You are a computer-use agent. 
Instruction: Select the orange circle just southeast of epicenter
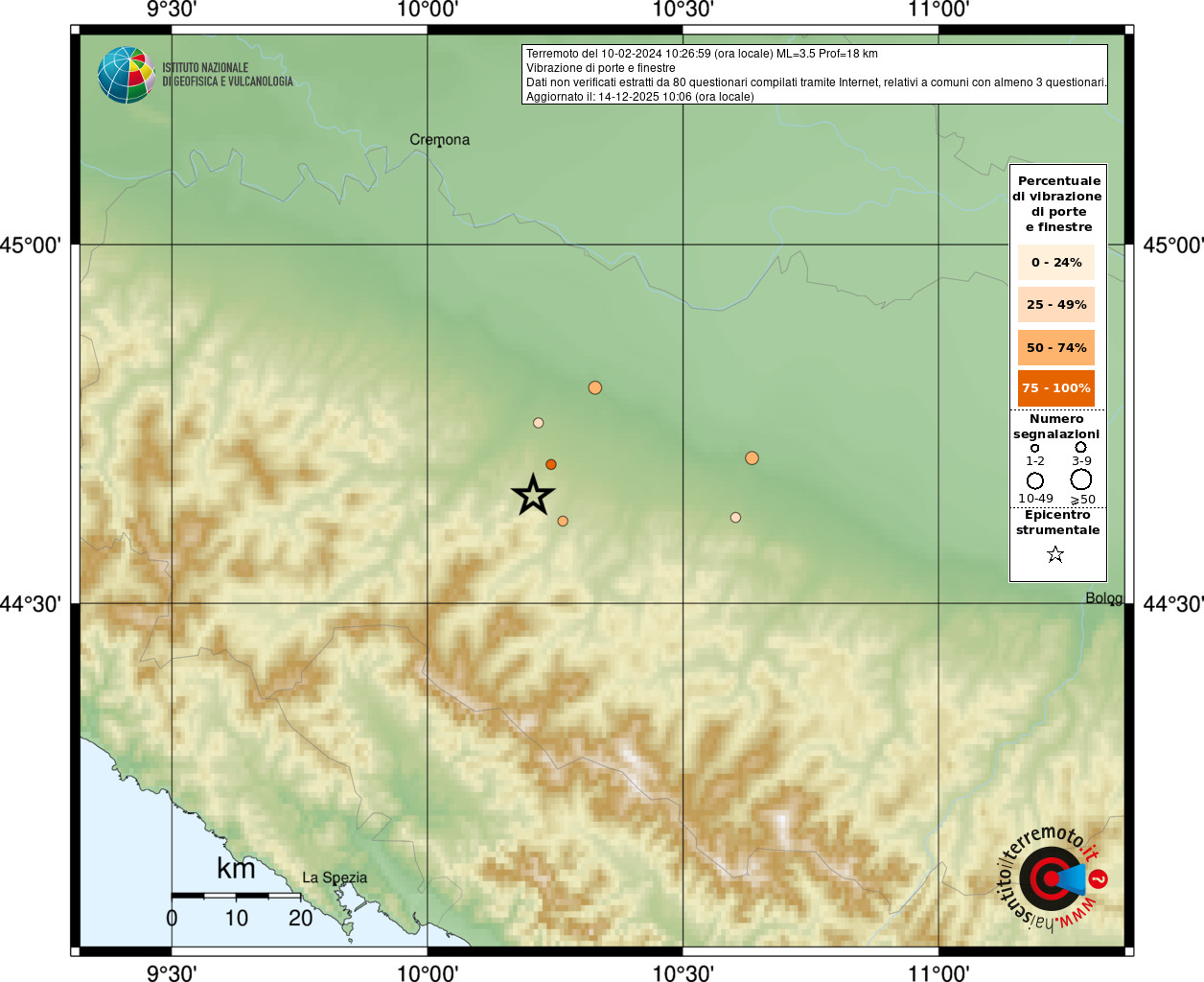[x=563, y=522]
